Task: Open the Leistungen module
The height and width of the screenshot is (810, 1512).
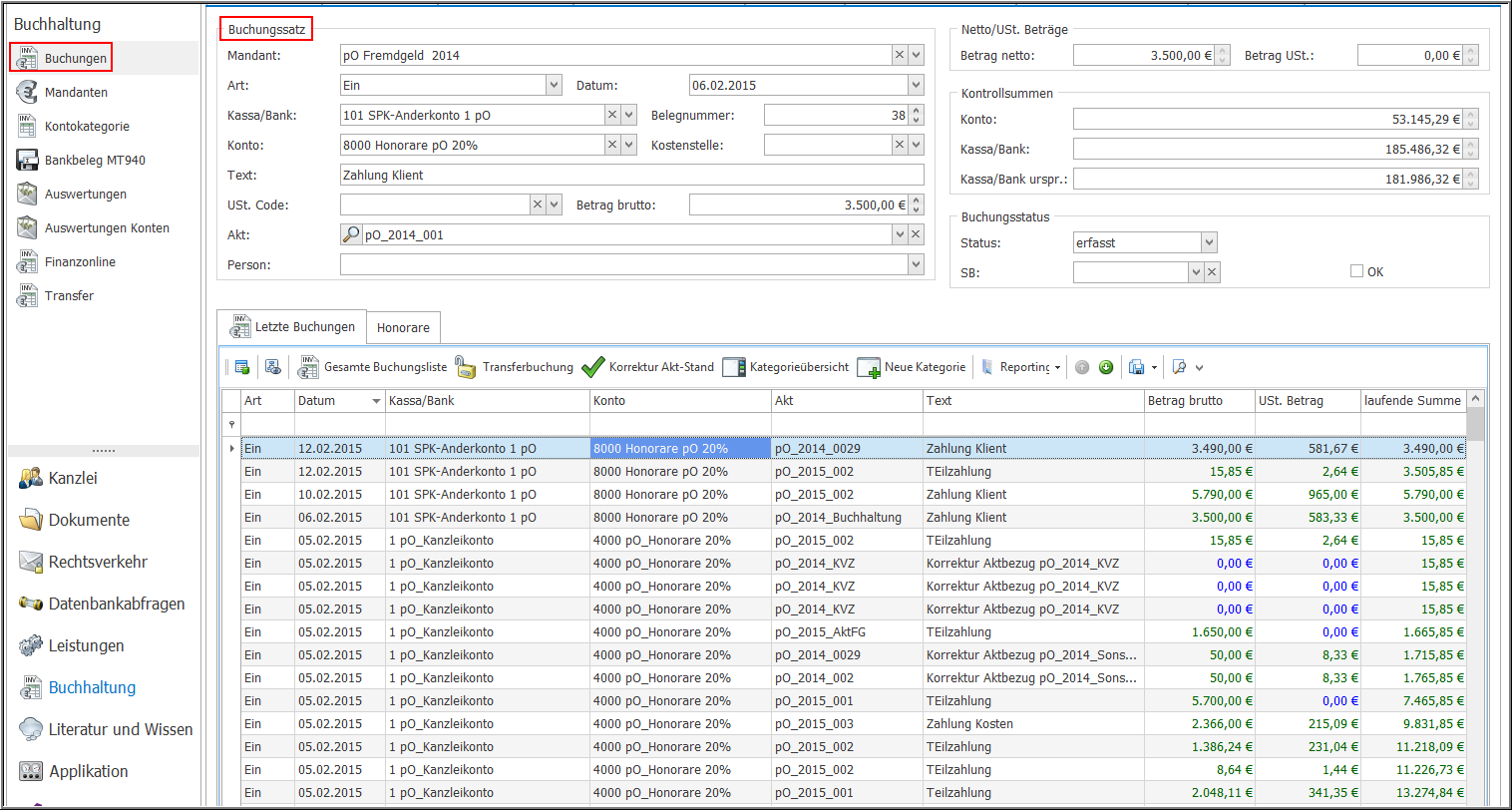Action: [x=86, y=646]
